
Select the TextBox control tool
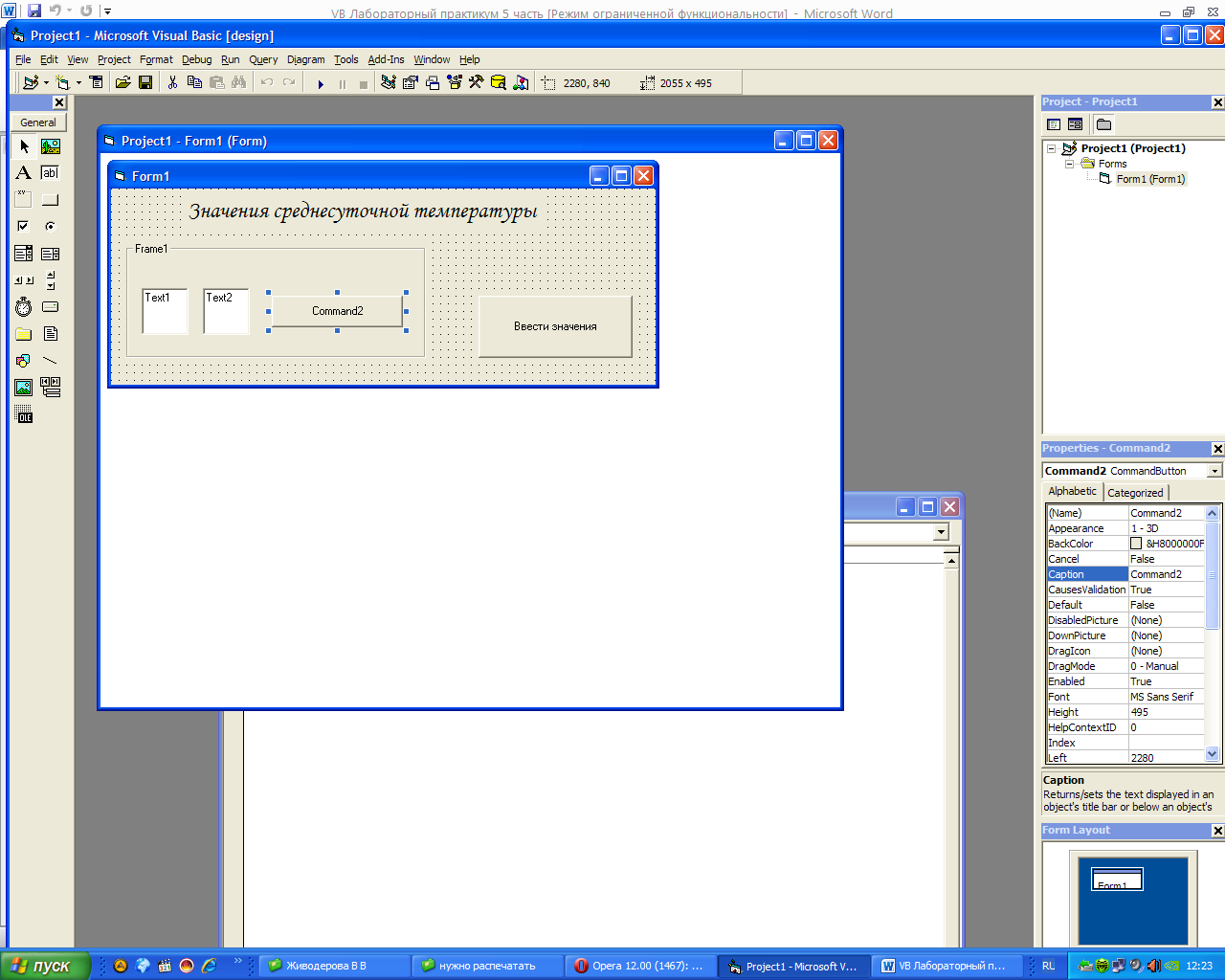tap(51, 173)
